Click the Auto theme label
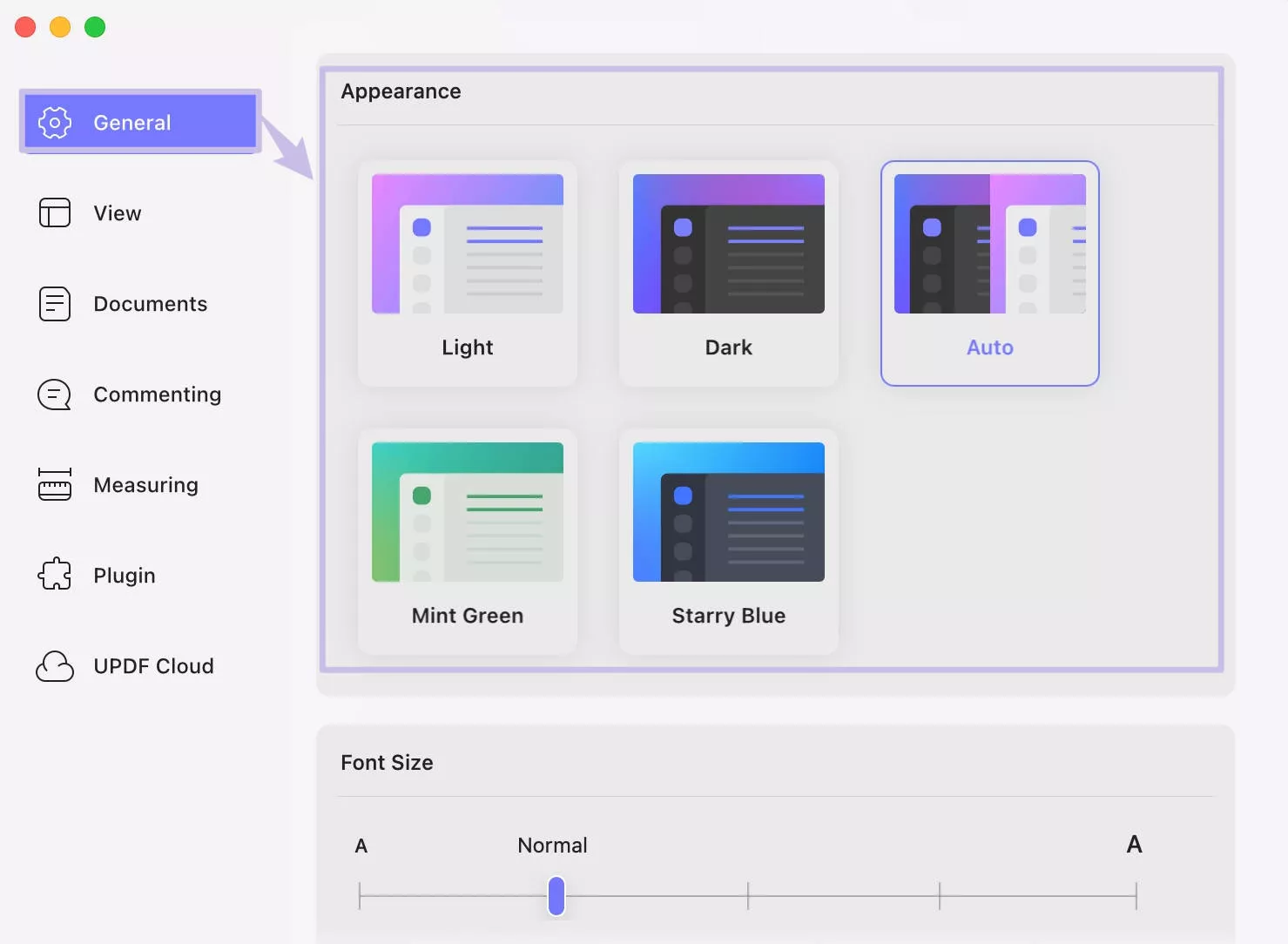The width and height of the screenshot is (1288, 944). (990, 347)
